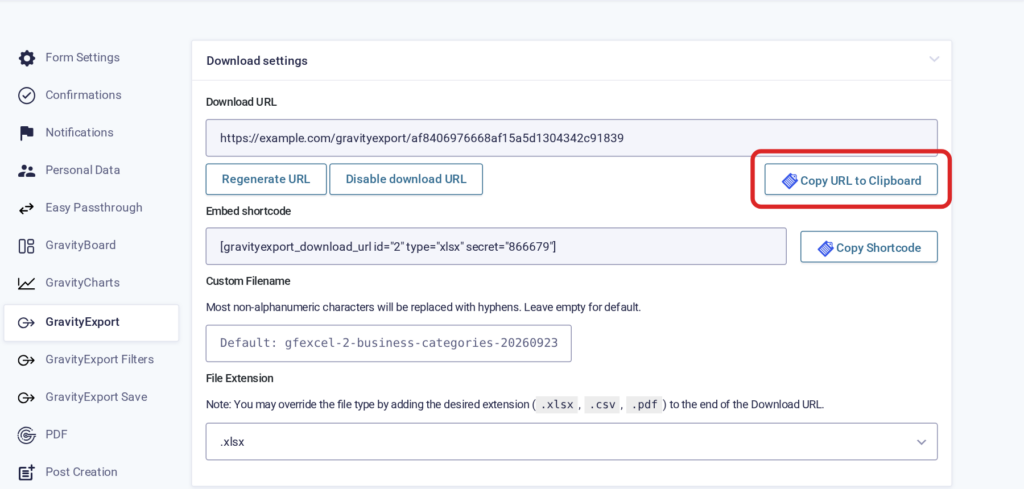Click the Confirmations checkmark icon
The width and height of the screenshot is (1024, 489).
[x=26, y=95]
